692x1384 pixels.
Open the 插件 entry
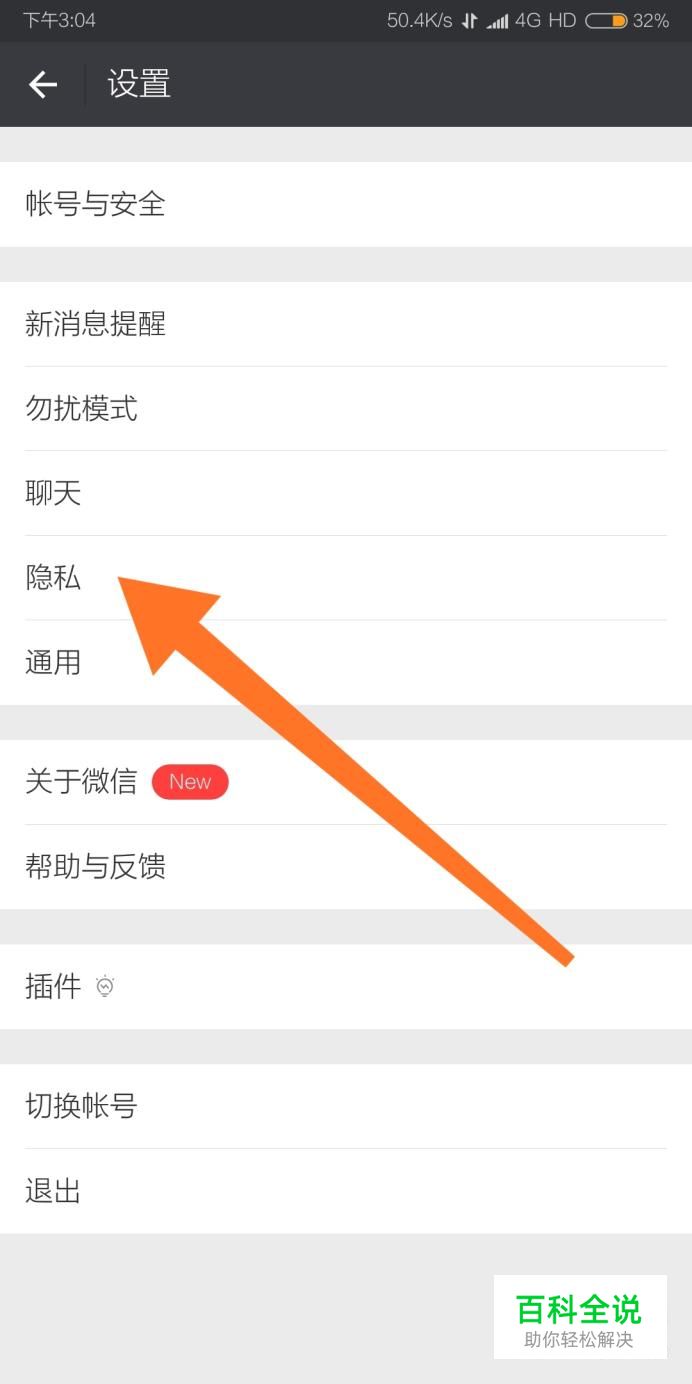[346, 987]
